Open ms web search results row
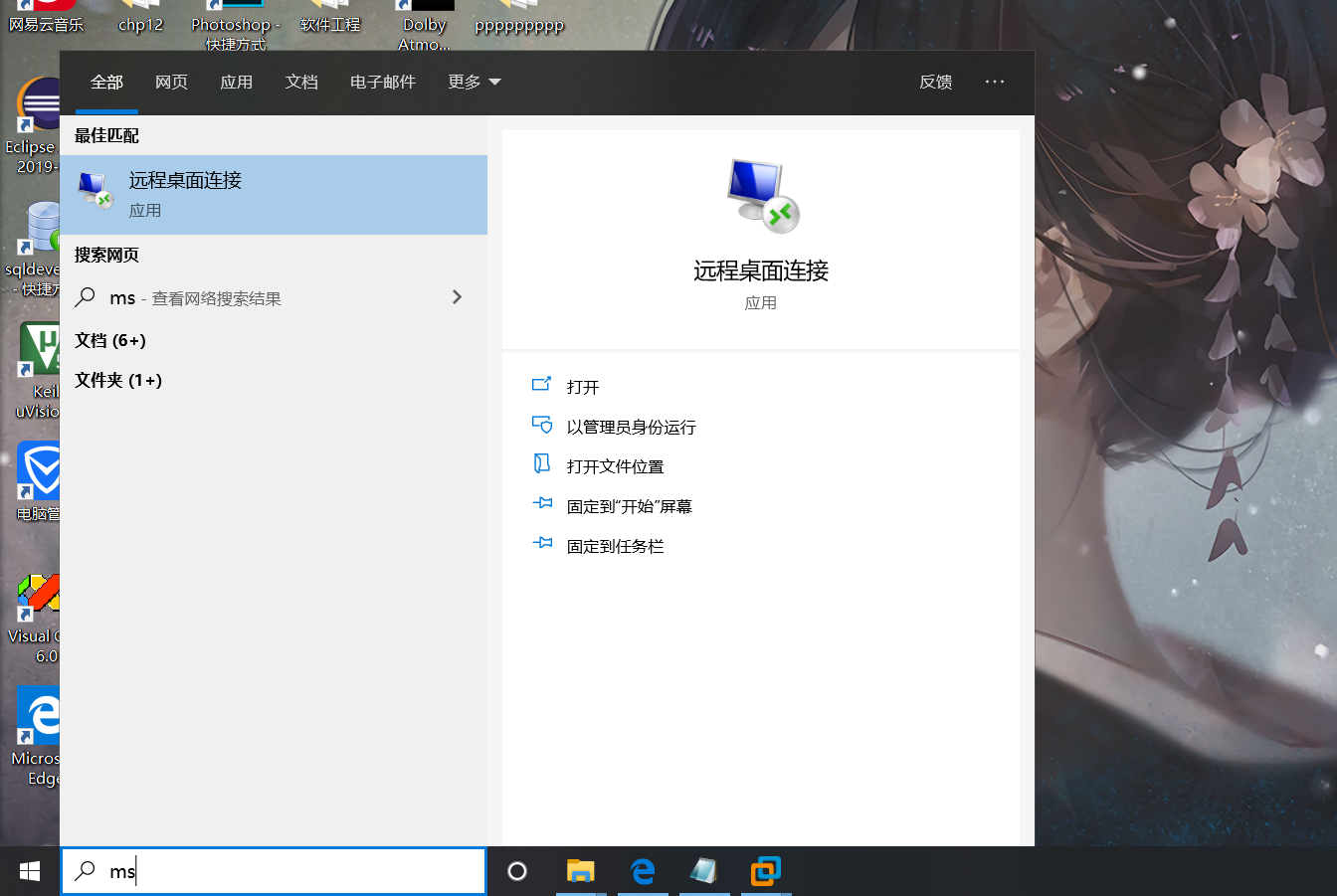1337x896 pixels. 274,297
